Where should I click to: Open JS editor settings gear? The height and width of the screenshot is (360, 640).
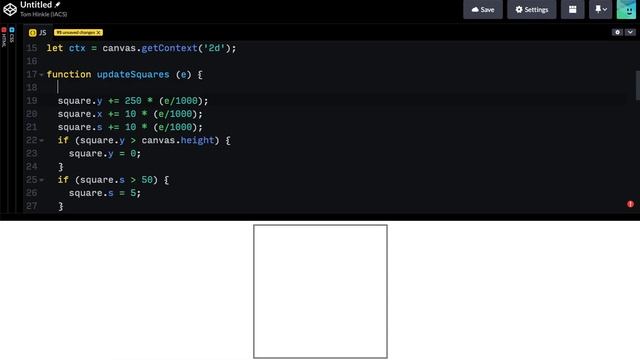(617, 32)
